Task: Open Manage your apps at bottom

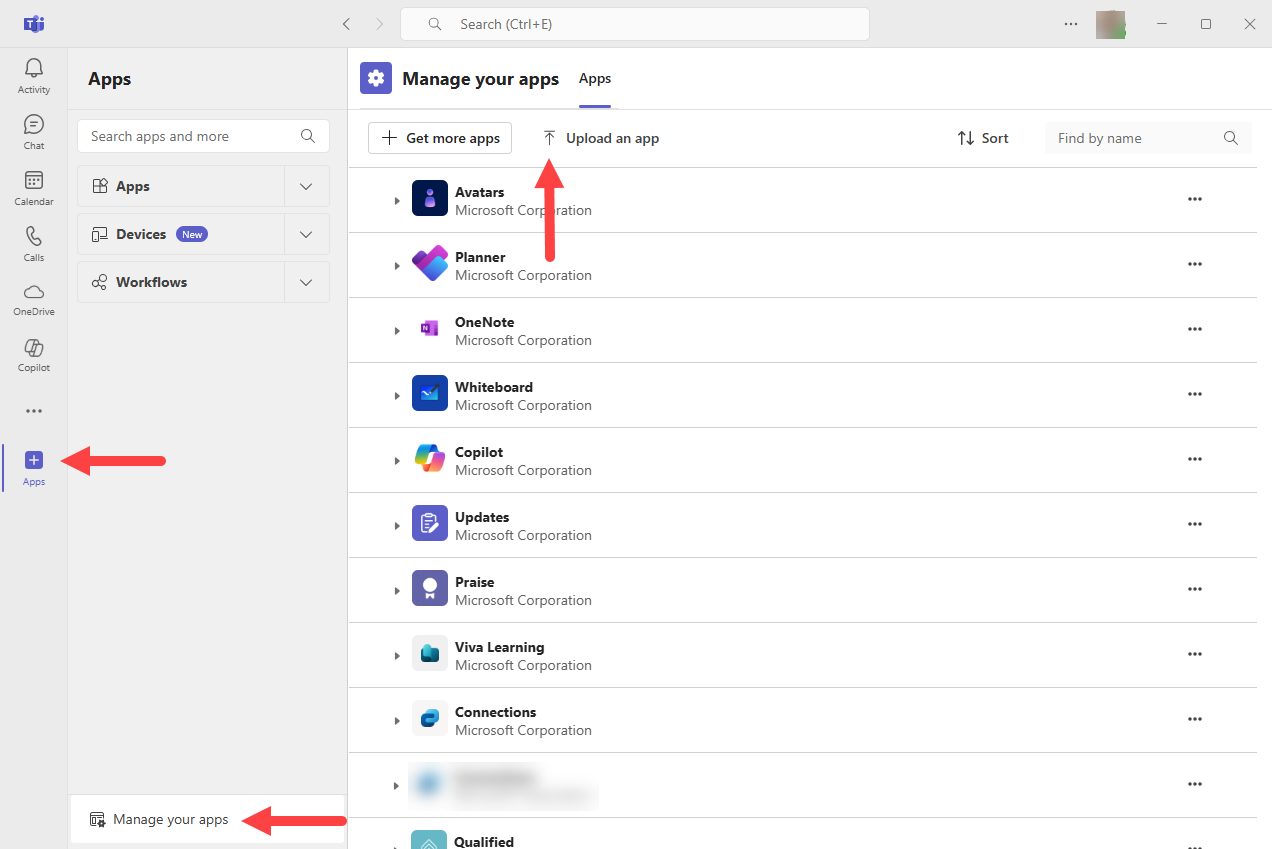Action: [208, 819]
